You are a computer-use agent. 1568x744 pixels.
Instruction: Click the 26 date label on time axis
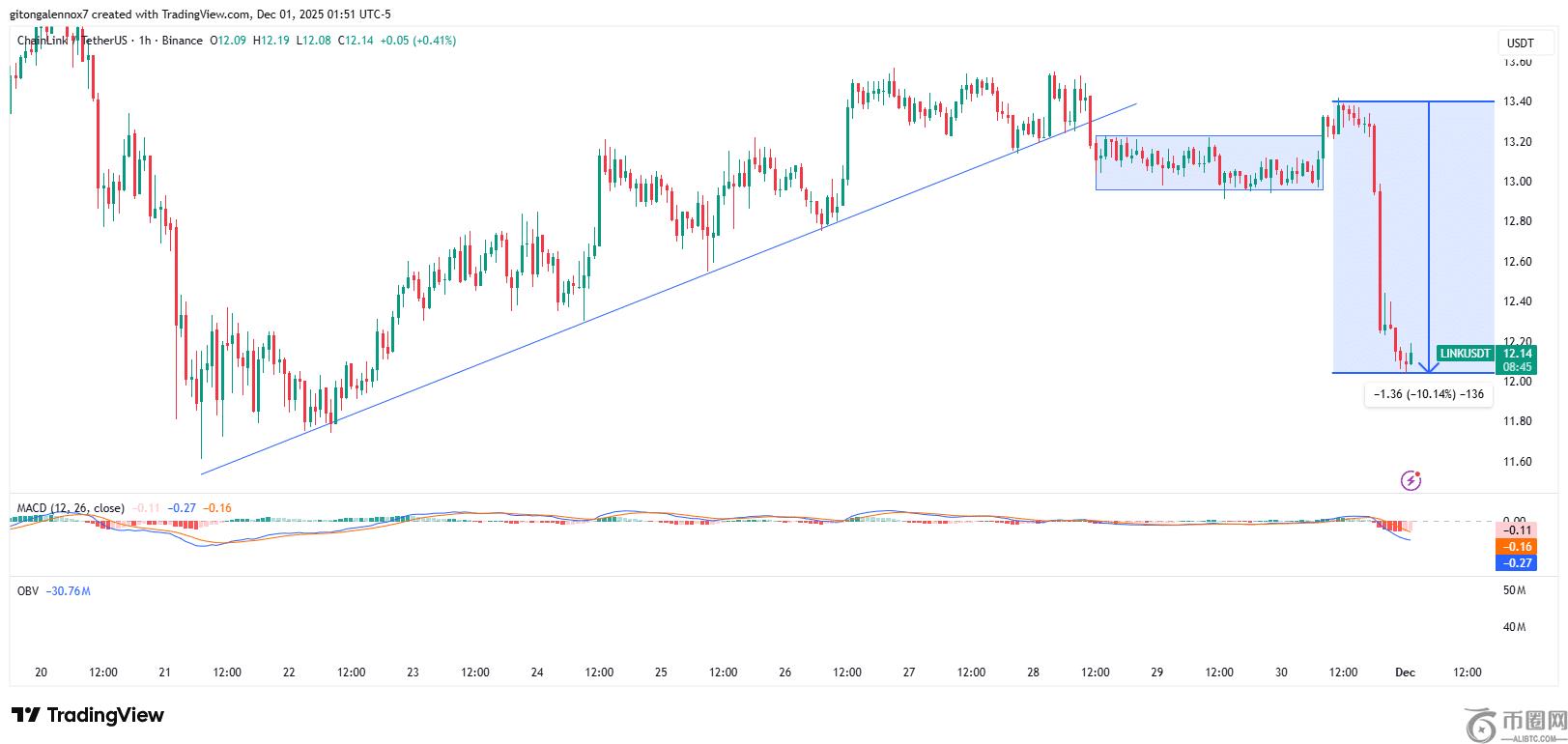click(x=784, y=672)
